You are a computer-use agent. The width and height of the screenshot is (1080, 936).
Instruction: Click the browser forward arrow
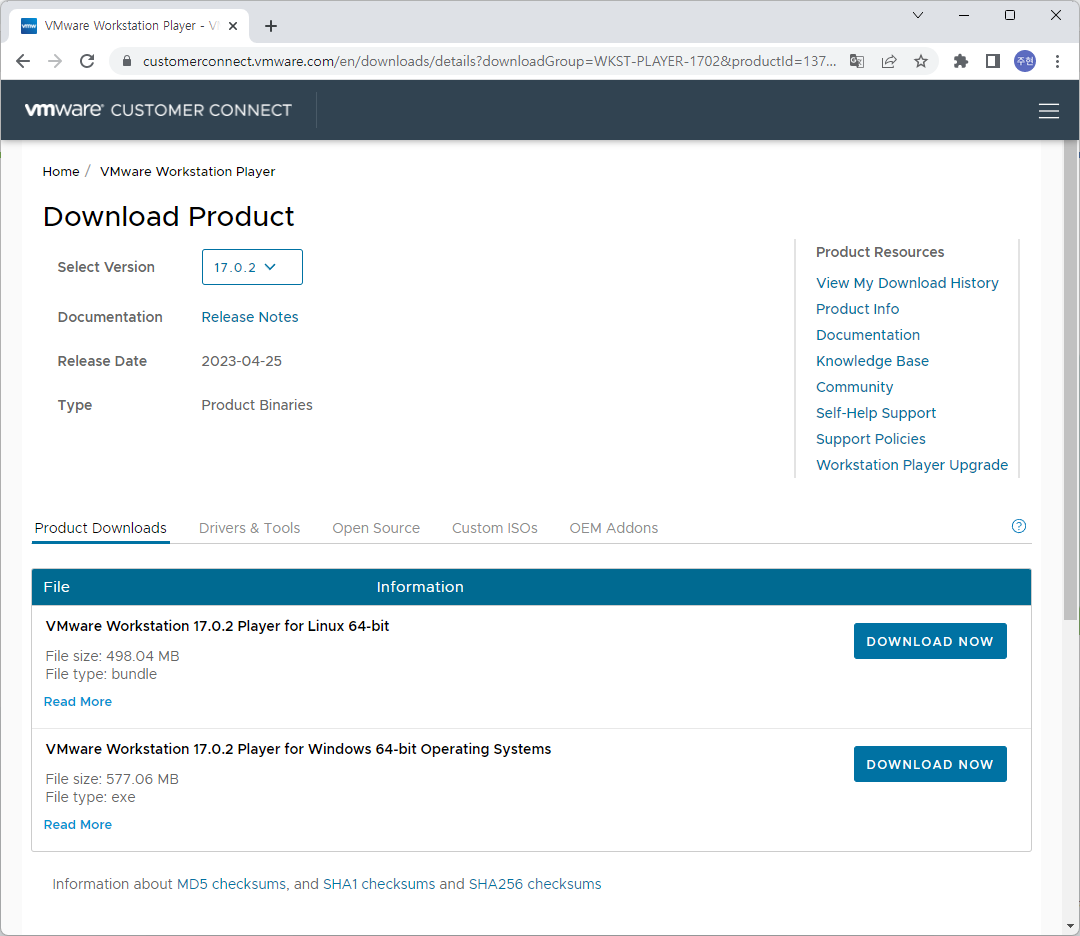click(x=55, y=61)
